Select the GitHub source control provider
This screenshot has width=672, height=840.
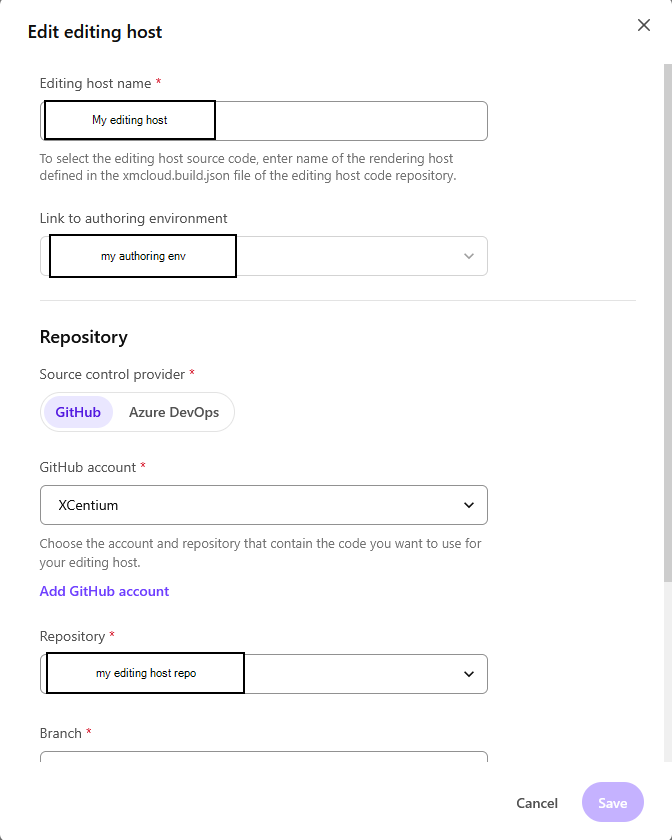pyautogui.click(x=78, y=411)
